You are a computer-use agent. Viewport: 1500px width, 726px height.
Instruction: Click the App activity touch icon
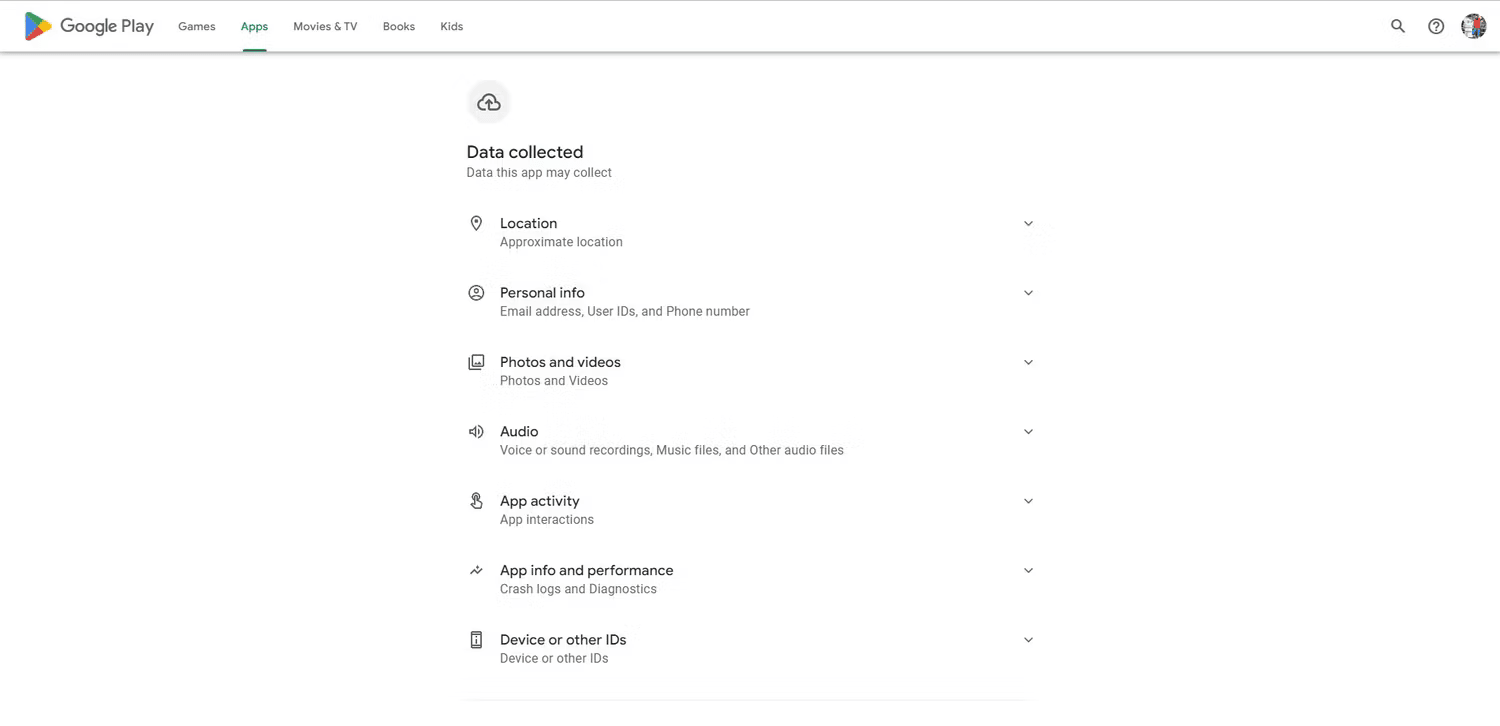[x=476, y=500]
